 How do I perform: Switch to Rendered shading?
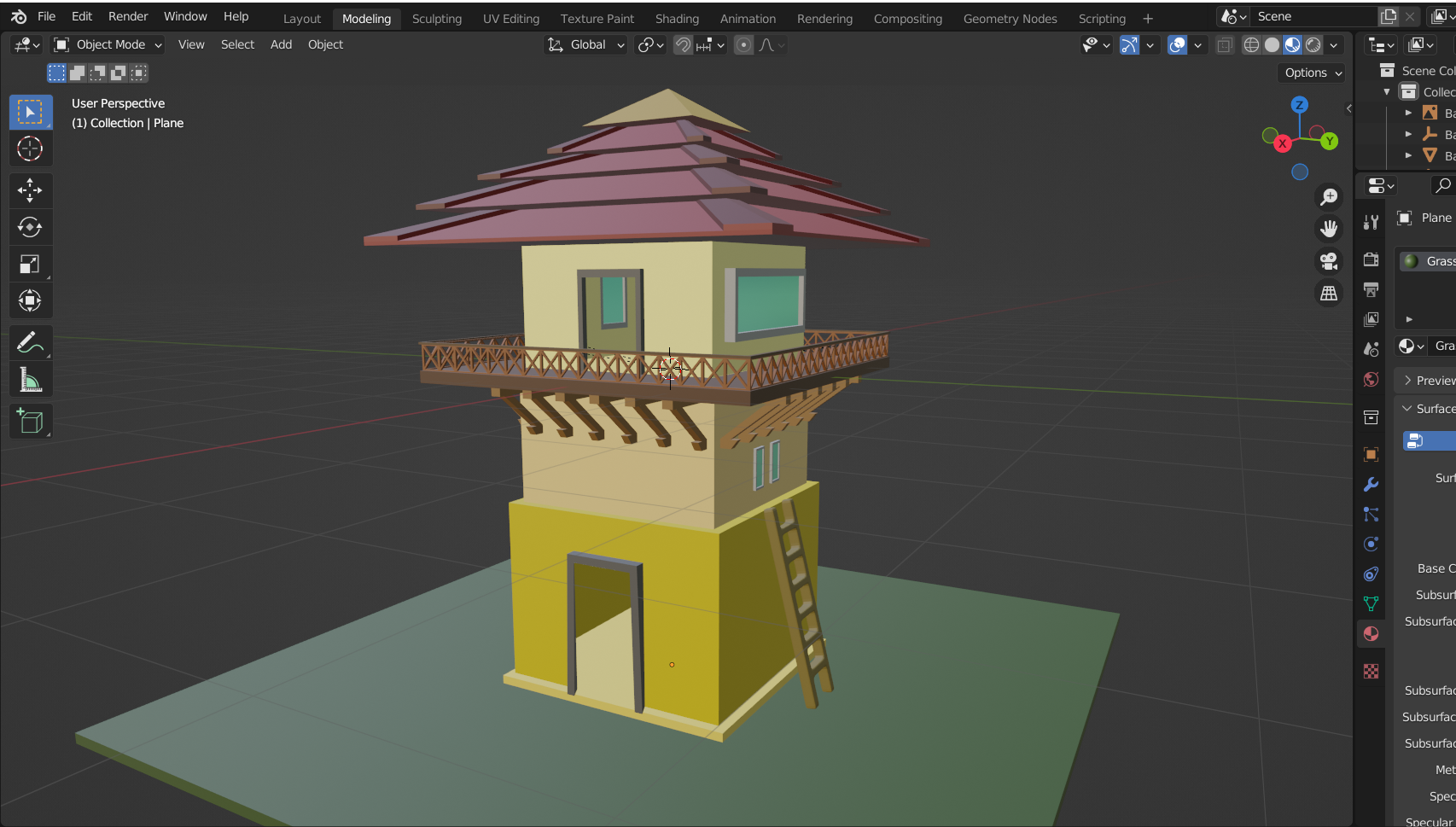[x=1313, y=45]
